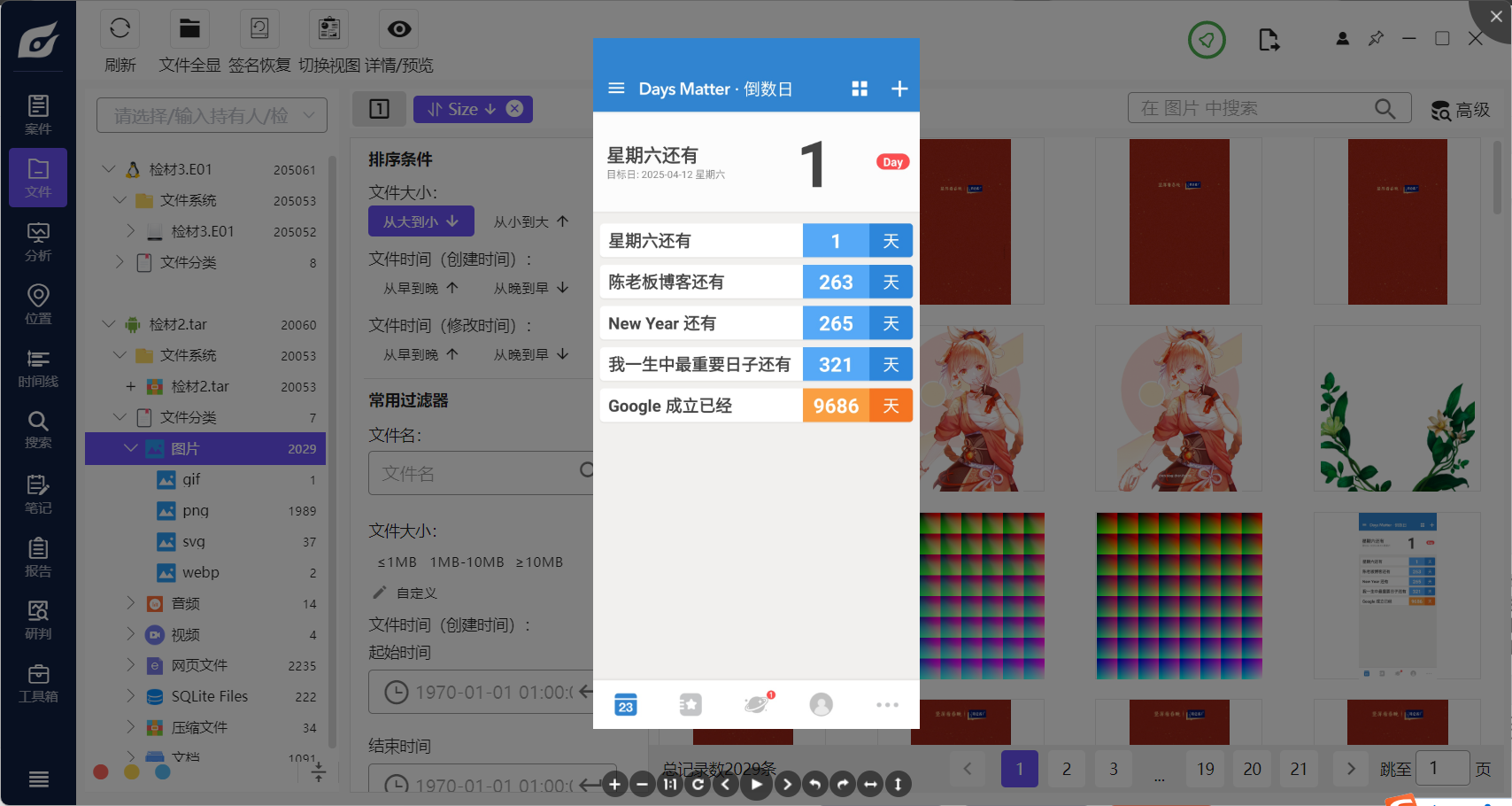The image size is (1512, 806).
Task: Select 从小到大 file size sort
Action: pos(531,221)
